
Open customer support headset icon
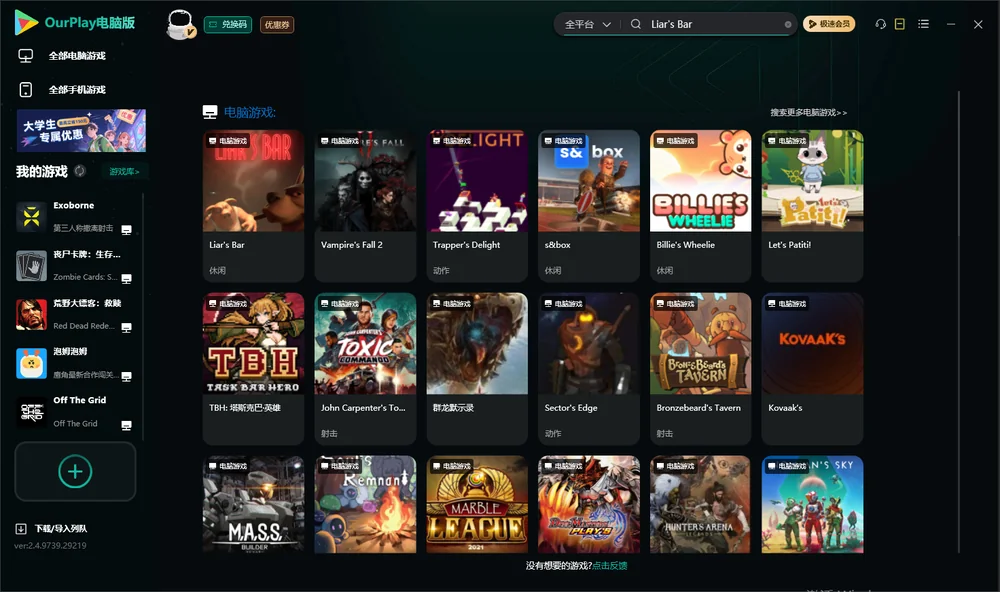(880, 24)
